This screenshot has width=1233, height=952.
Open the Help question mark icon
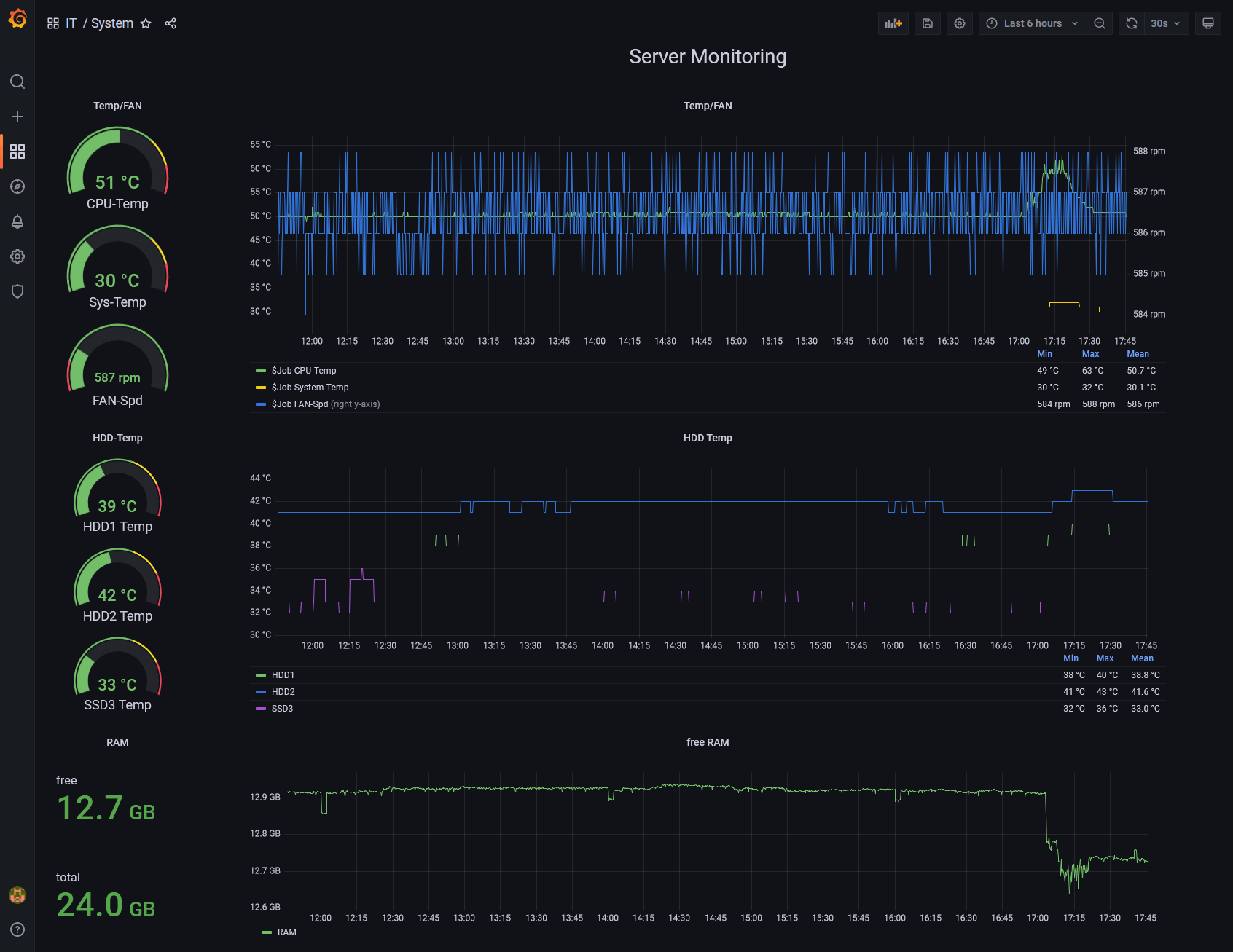(x=17, y=929)
